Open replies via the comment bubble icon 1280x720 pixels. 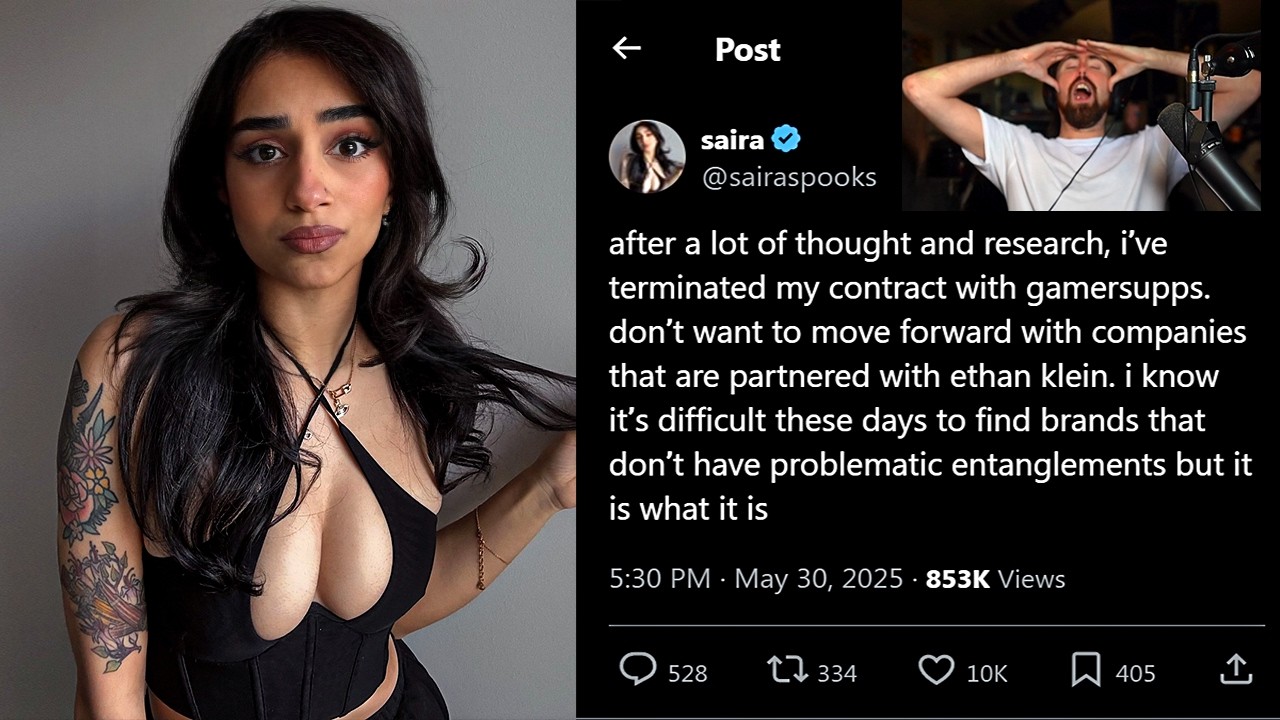click(637, 669)
